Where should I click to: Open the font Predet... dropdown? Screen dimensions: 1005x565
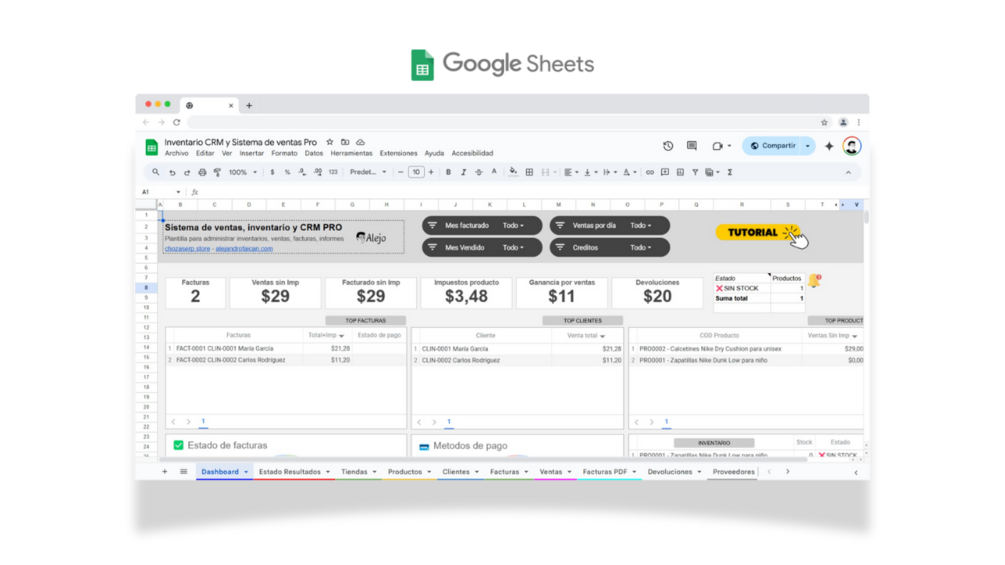(x=368, y=172)
